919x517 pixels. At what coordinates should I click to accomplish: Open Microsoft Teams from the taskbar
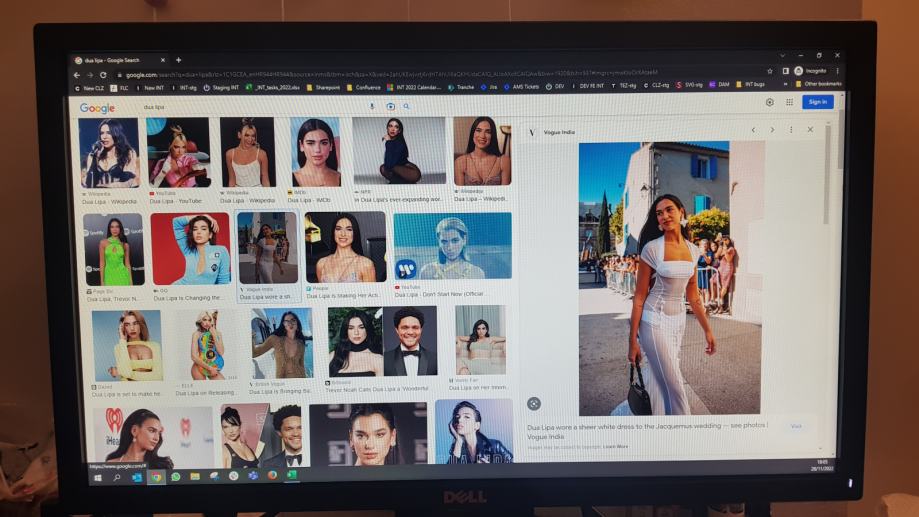click(253, 475)
